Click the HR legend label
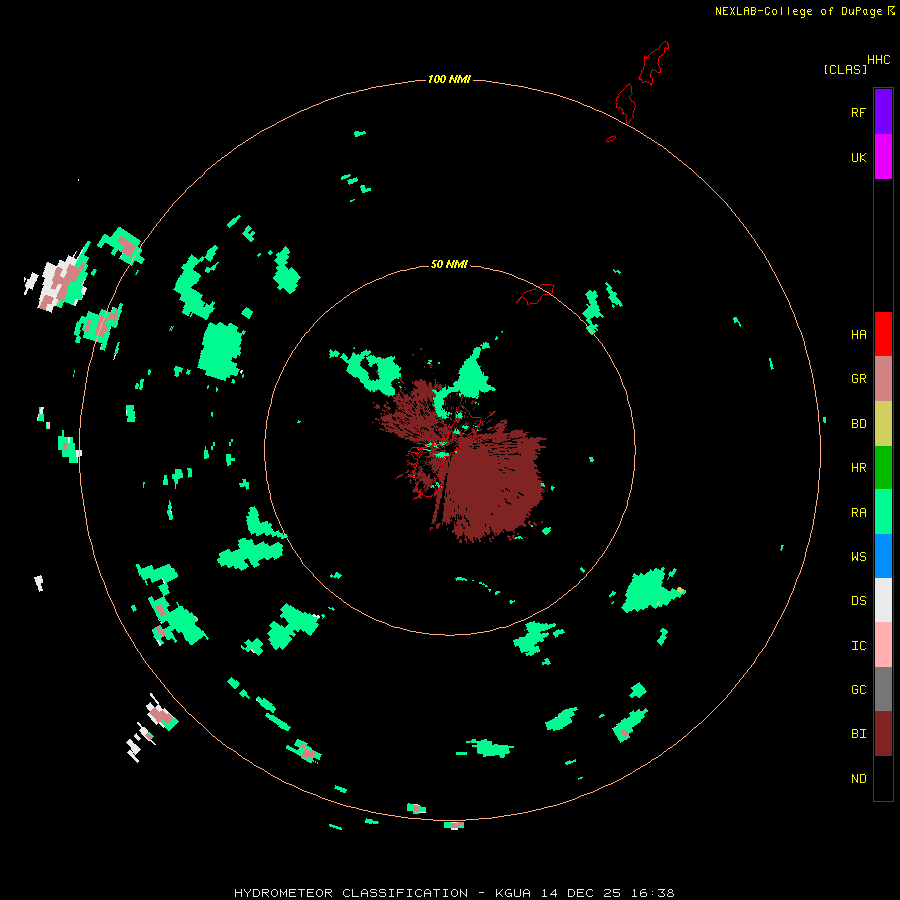The height and width of the screenshot is (900, 900). click(x=858, y=468)
